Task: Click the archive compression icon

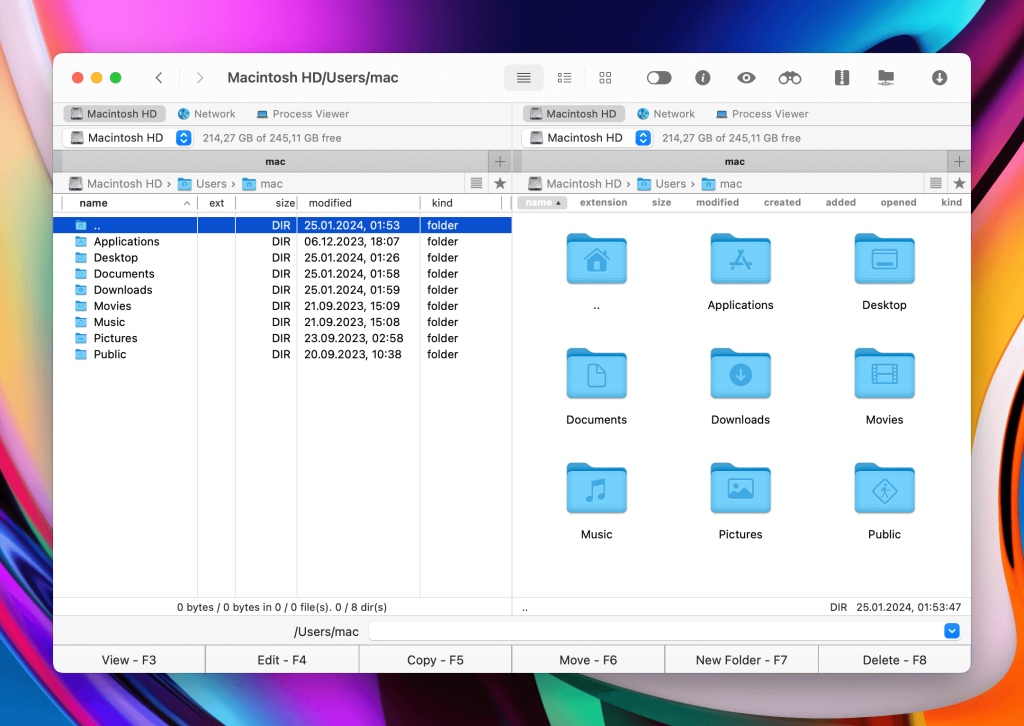Action: coord(841,77)
